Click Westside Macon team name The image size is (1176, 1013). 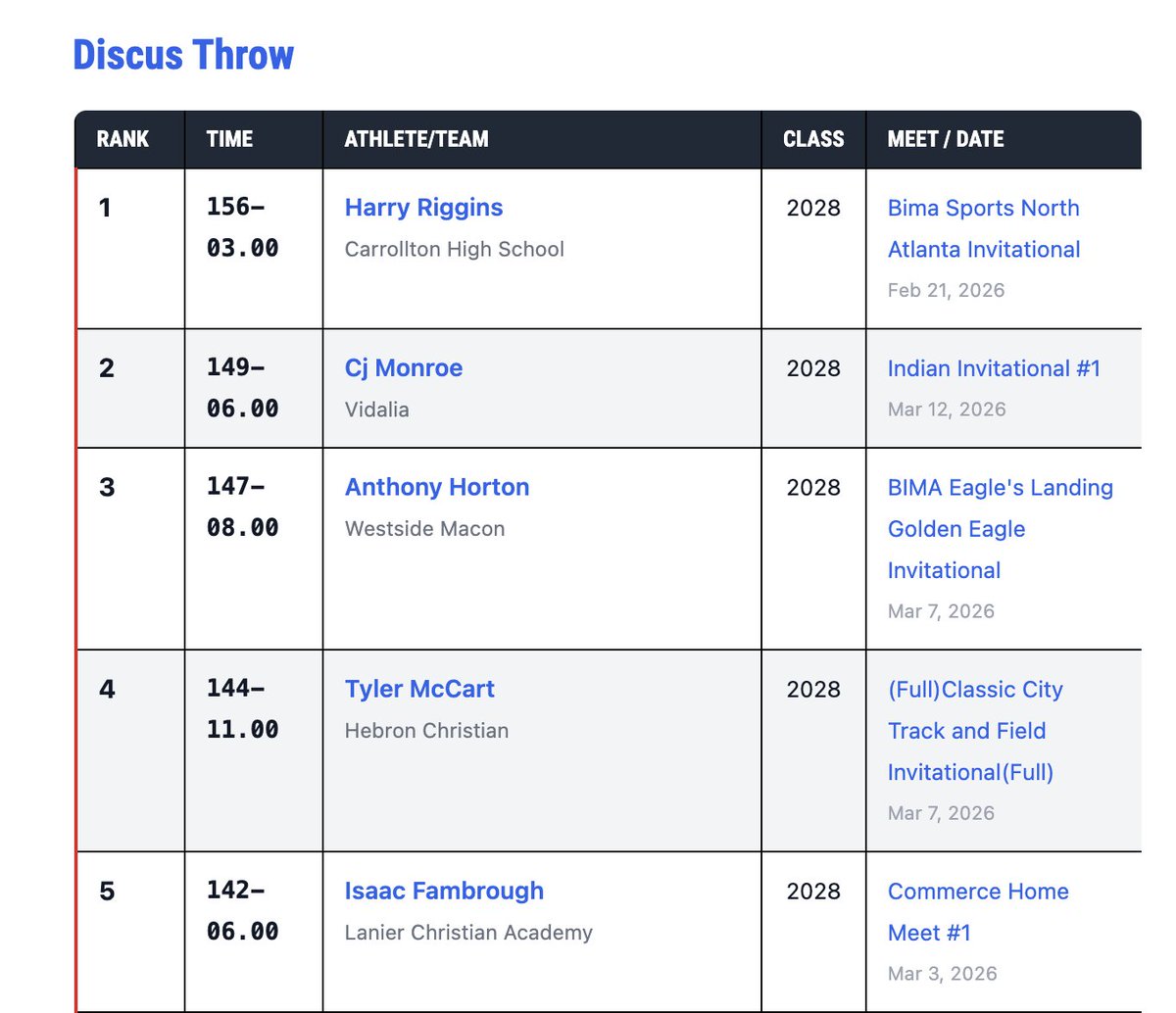[x=425, y=529]
